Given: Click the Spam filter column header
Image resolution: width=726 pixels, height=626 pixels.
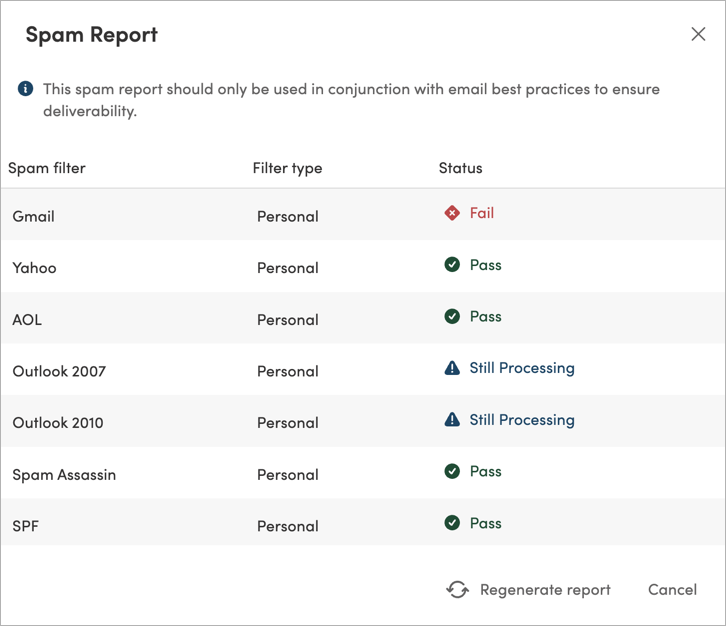Looking at the screenshot, I should (x=47, y=168).
